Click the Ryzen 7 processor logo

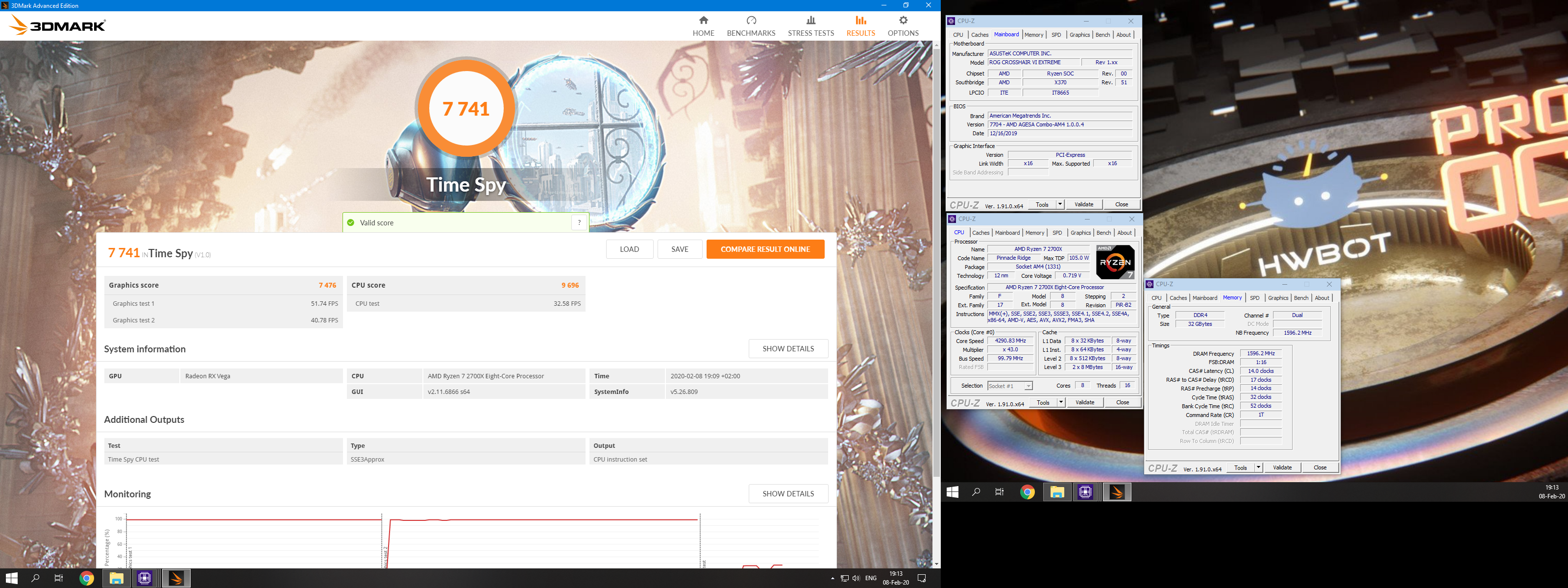pyautogui.click(x=1115, y=262)
